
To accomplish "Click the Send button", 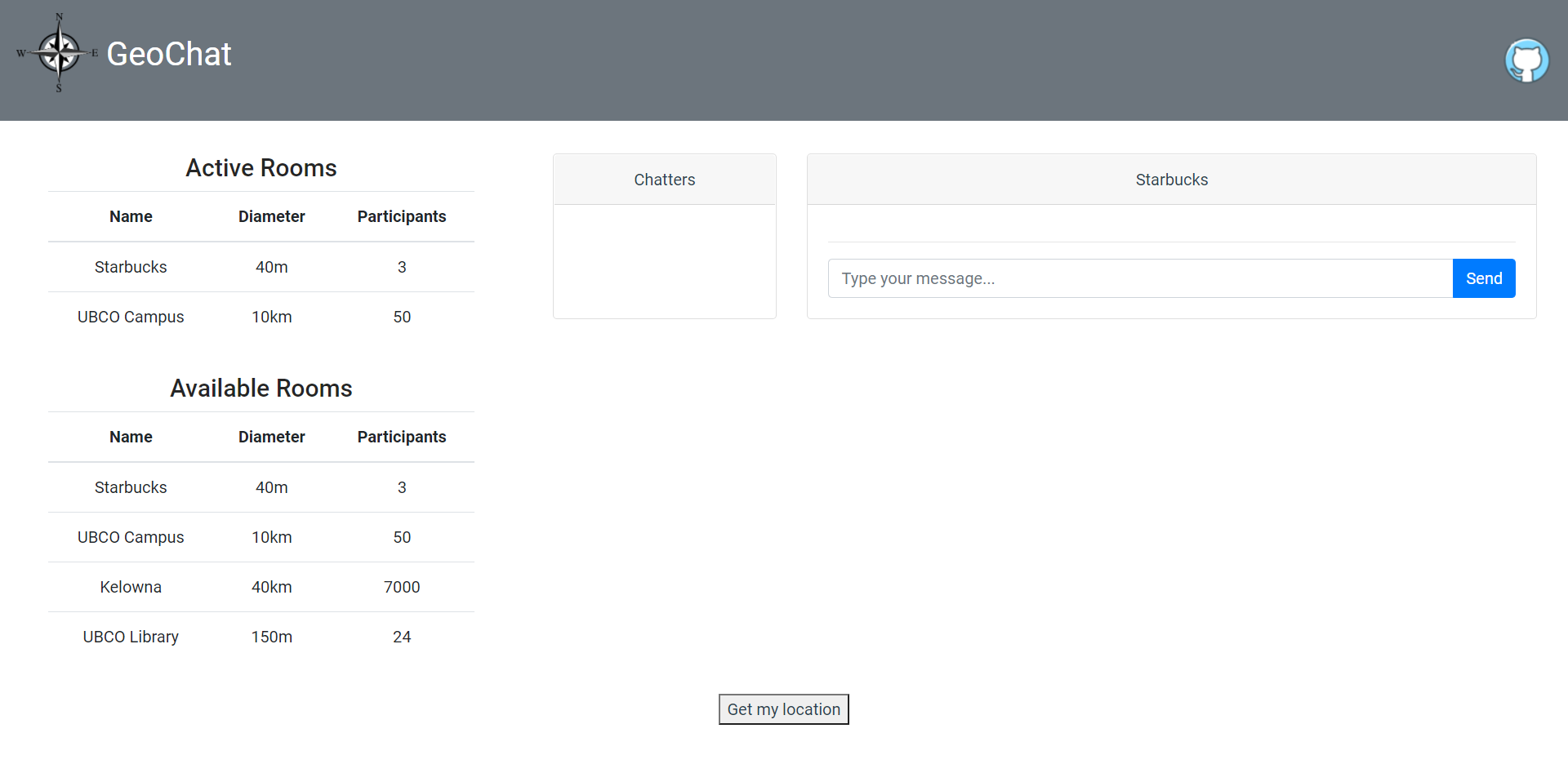I will 1484,278.
